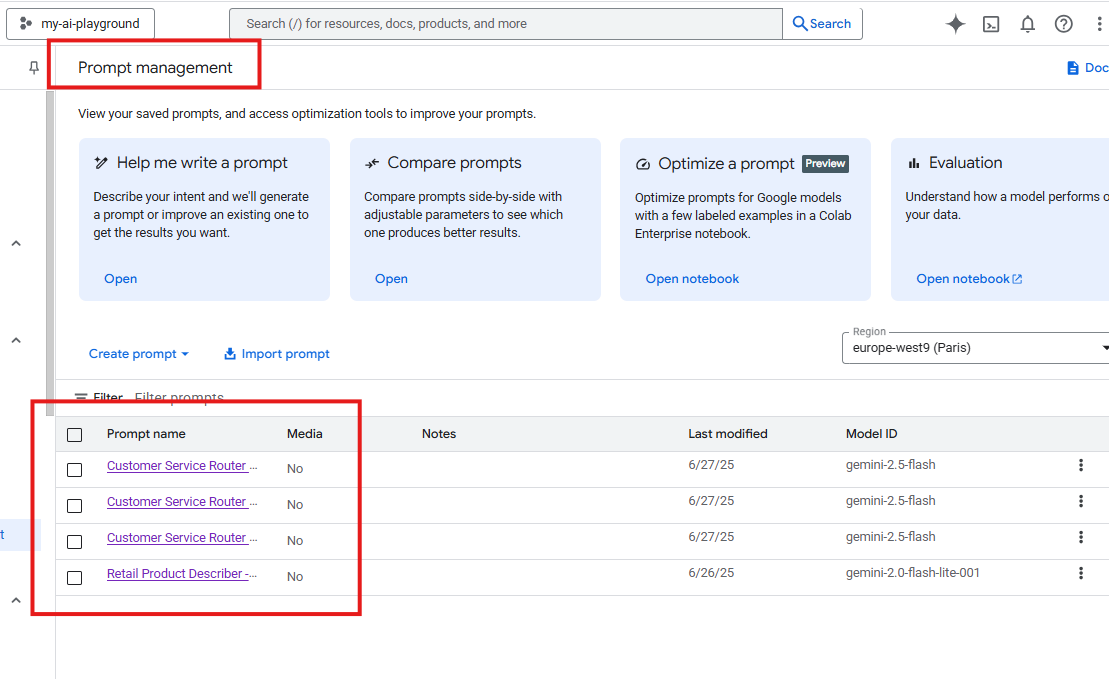This screenshot has width=1109, height=679.
Task: Click the sidebar vertical scrollbar
Action: coord(50,253)
